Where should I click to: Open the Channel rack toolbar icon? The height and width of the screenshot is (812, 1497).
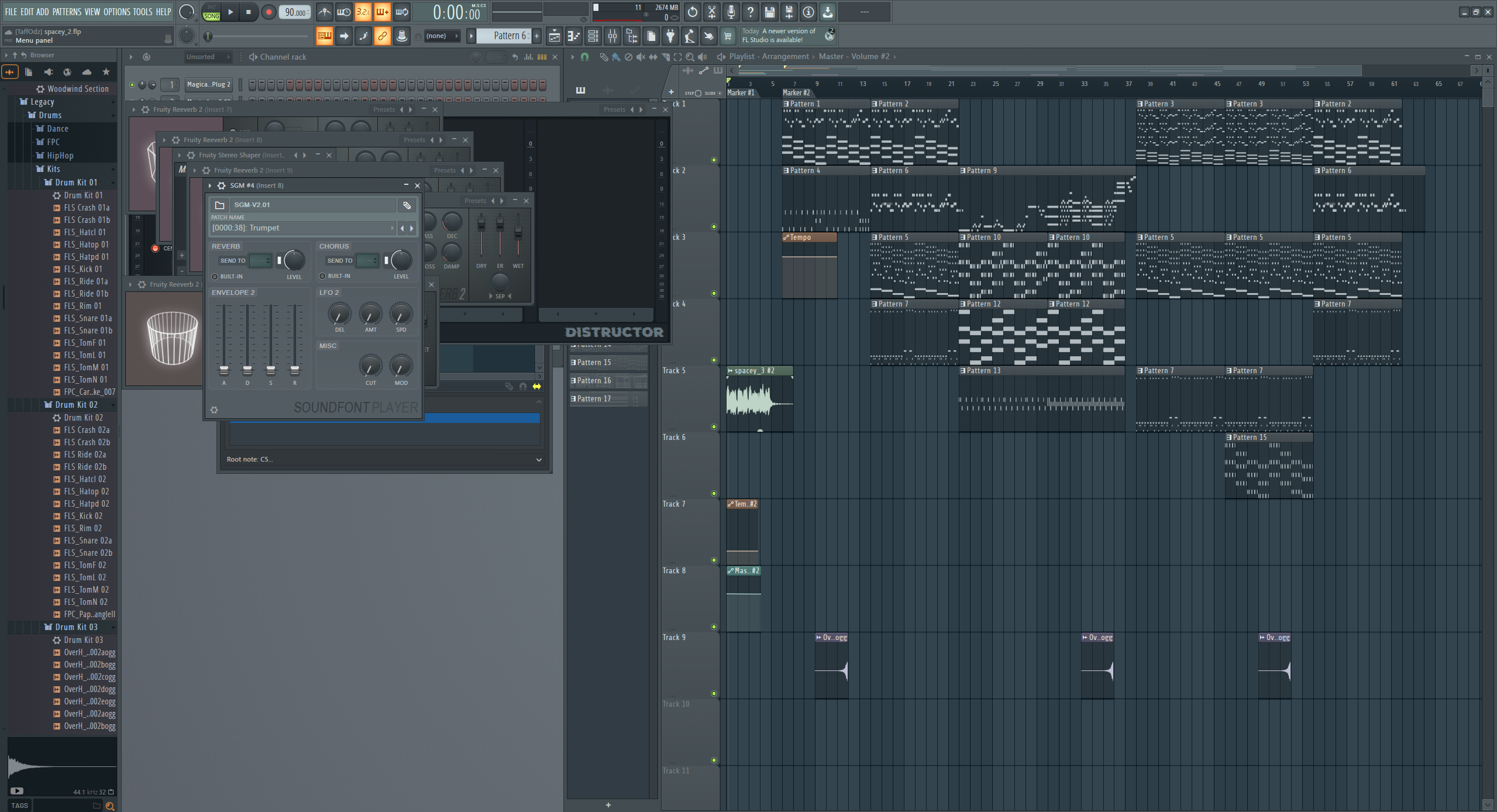[593, 36]
